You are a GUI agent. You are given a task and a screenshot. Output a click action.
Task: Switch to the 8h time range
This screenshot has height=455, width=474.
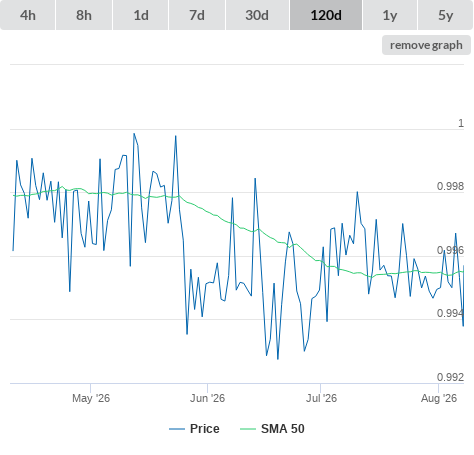click(x=84, y=15)
